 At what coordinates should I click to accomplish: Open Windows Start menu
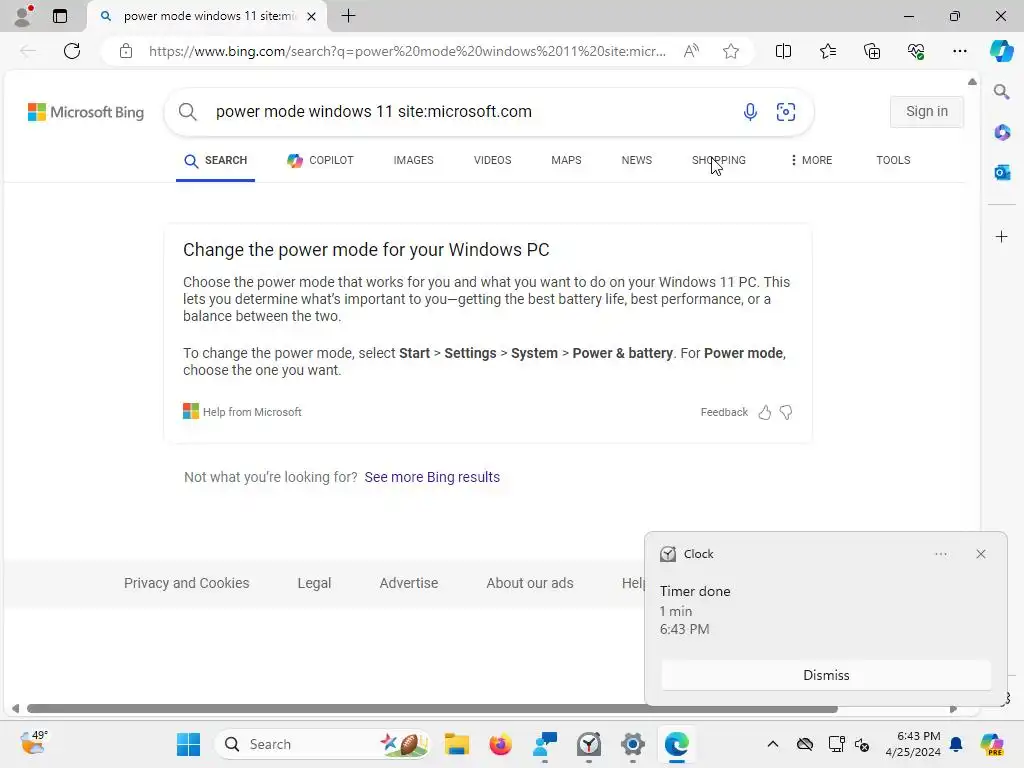coord(188,744)
